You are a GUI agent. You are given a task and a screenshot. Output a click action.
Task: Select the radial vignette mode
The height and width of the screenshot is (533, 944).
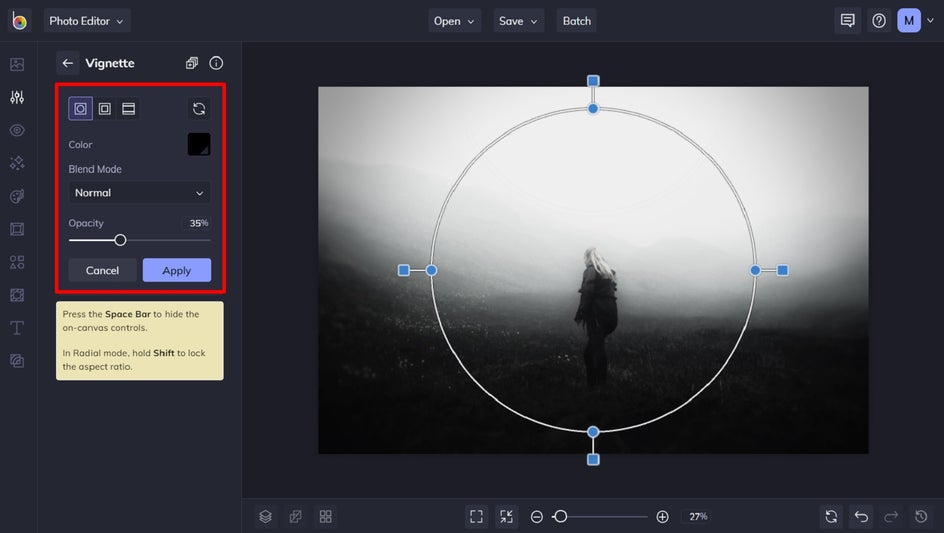pyautogui.click(x=80, y=108)
